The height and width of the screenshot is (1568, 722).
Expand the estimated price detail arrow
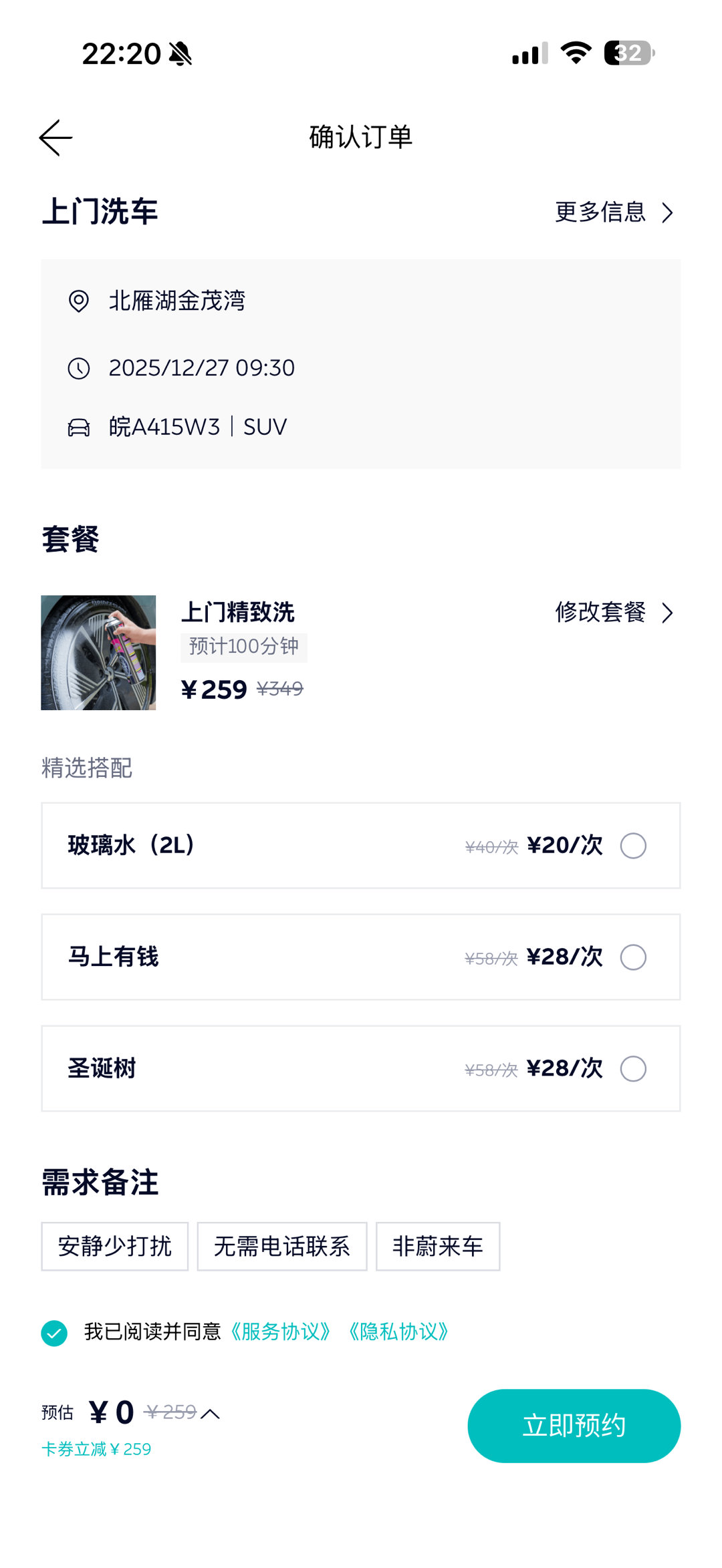(x=210, y=1413)
